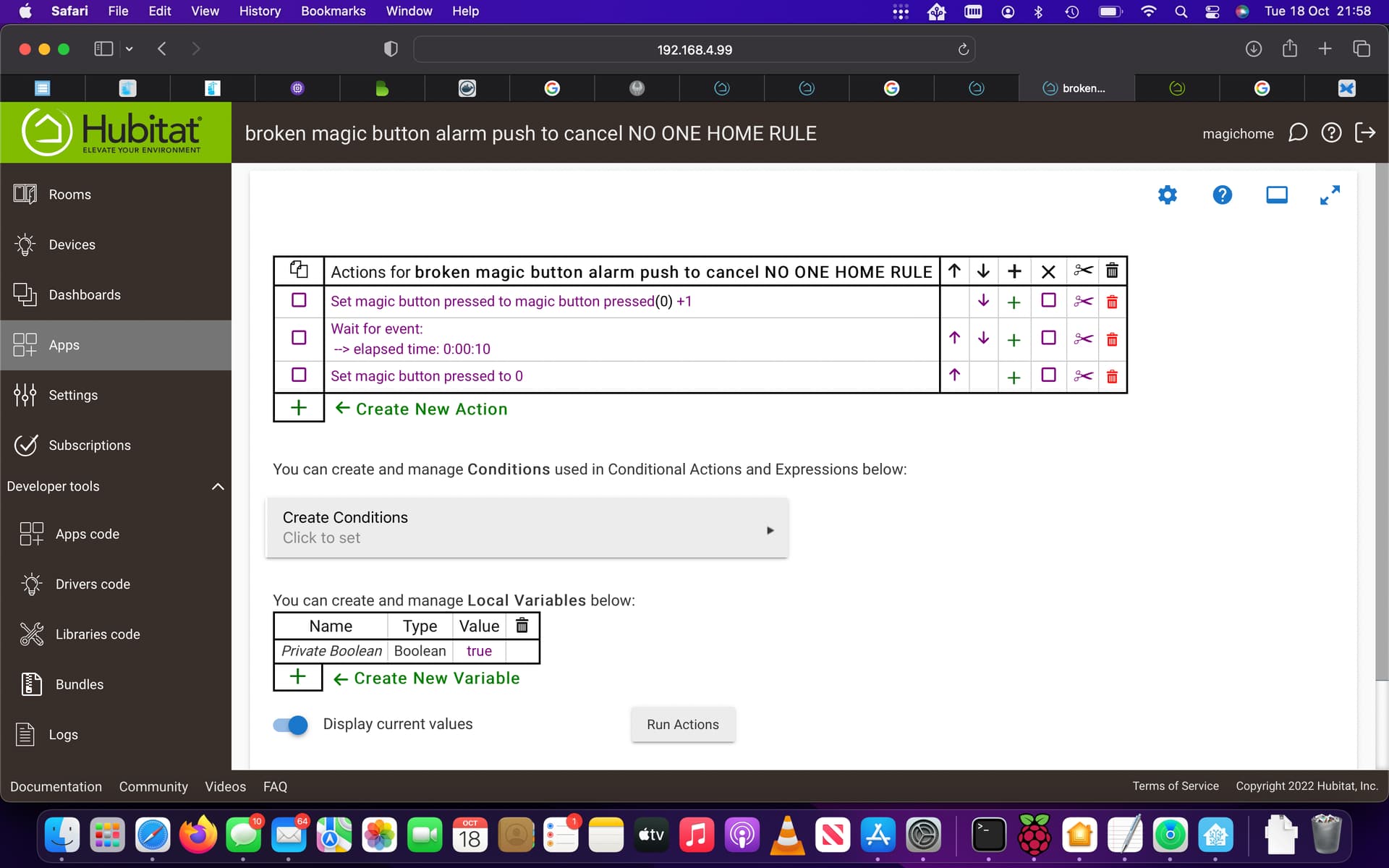Image resolution: width=1389 pixels, height=868 pixels.
Task: Open the blue question mark help icon
Action: 1222,195
